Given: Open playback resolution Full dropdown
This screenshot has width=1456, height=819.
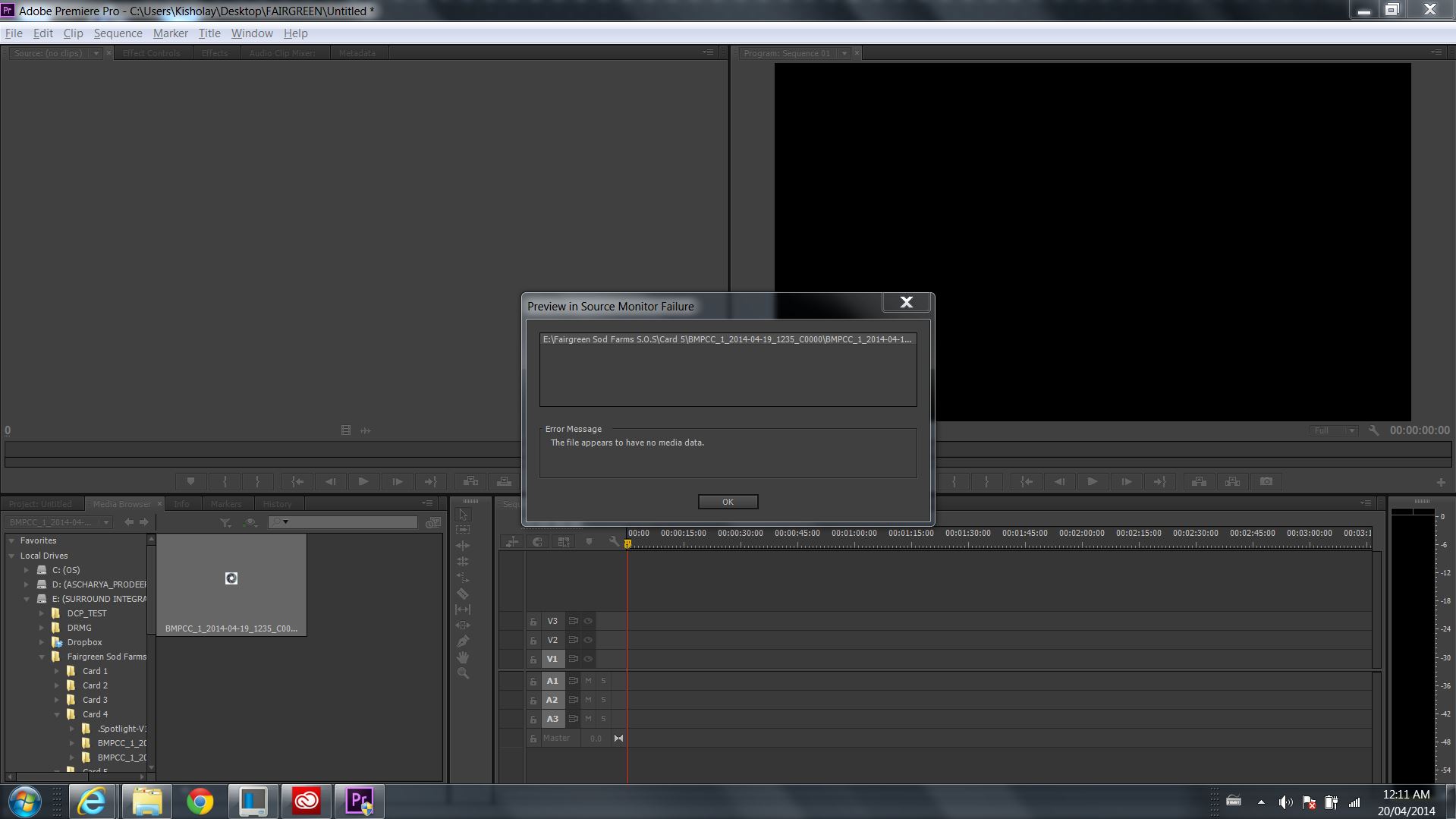Looking at the screenshot, I should tap(1333, 430).
